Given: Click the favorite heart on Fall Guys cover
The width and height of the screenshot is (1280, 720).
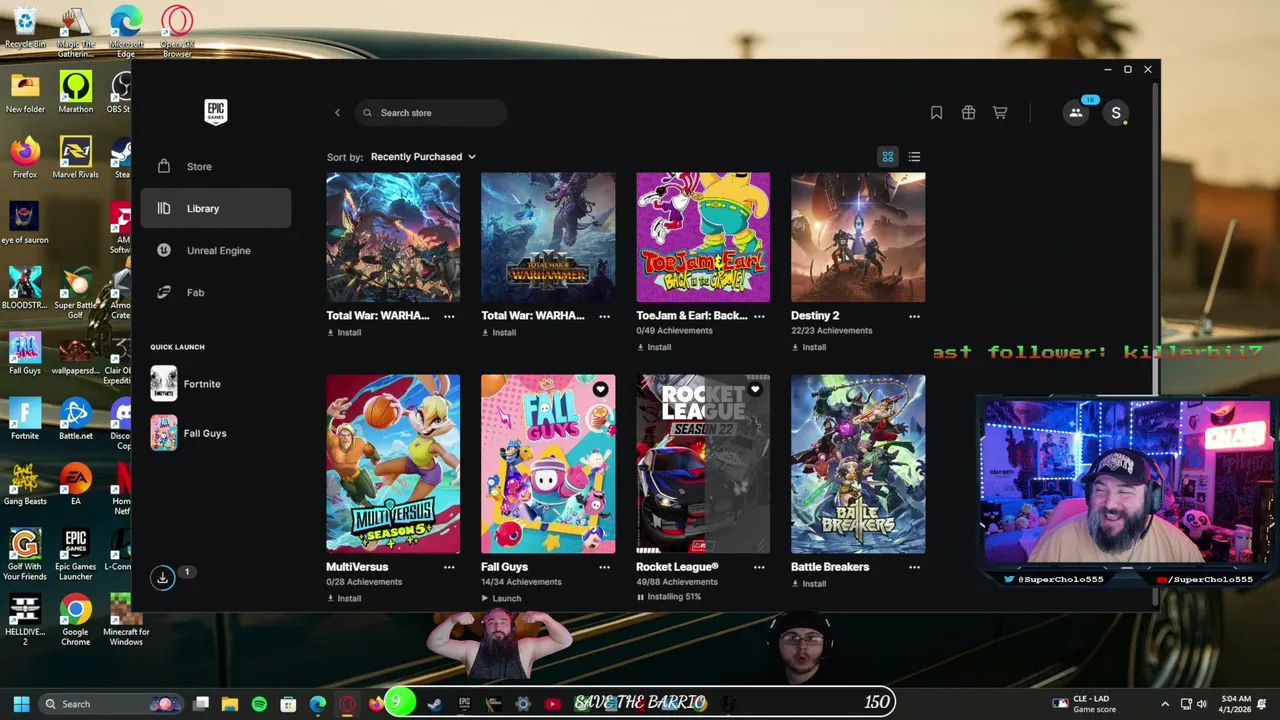Looking at the screenshot, I should point(600,390).
